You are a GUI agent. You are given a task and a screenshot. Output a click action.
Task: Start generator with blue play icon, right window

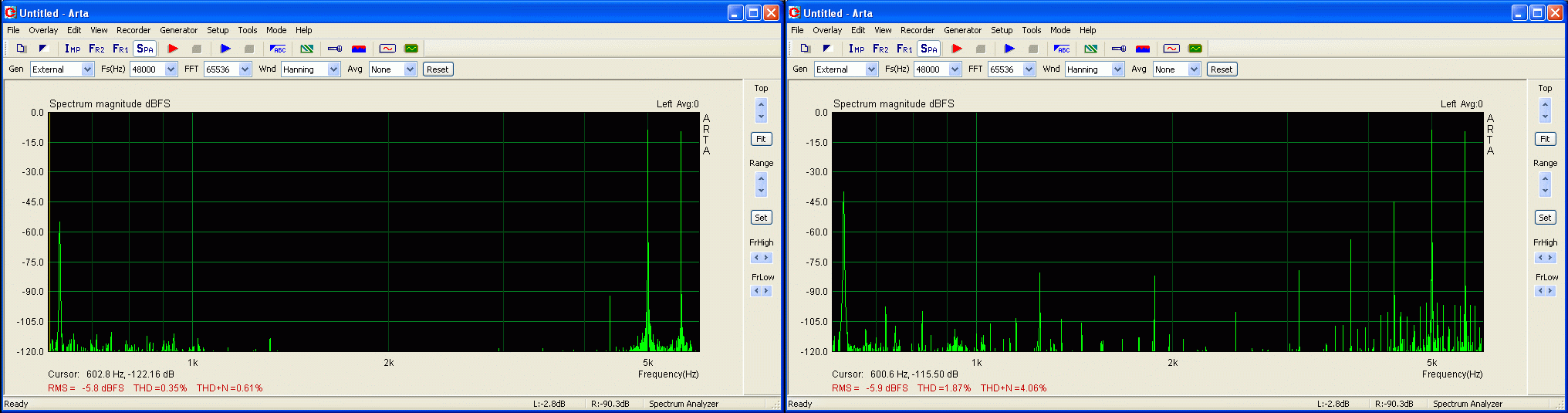(1009, 49)
